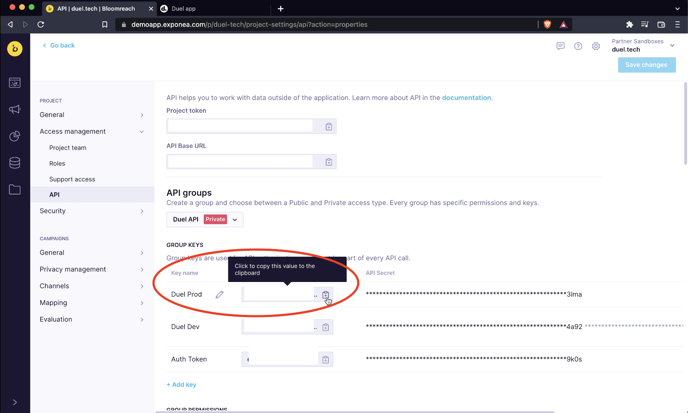Open Roles settings

tap(57, 163)
